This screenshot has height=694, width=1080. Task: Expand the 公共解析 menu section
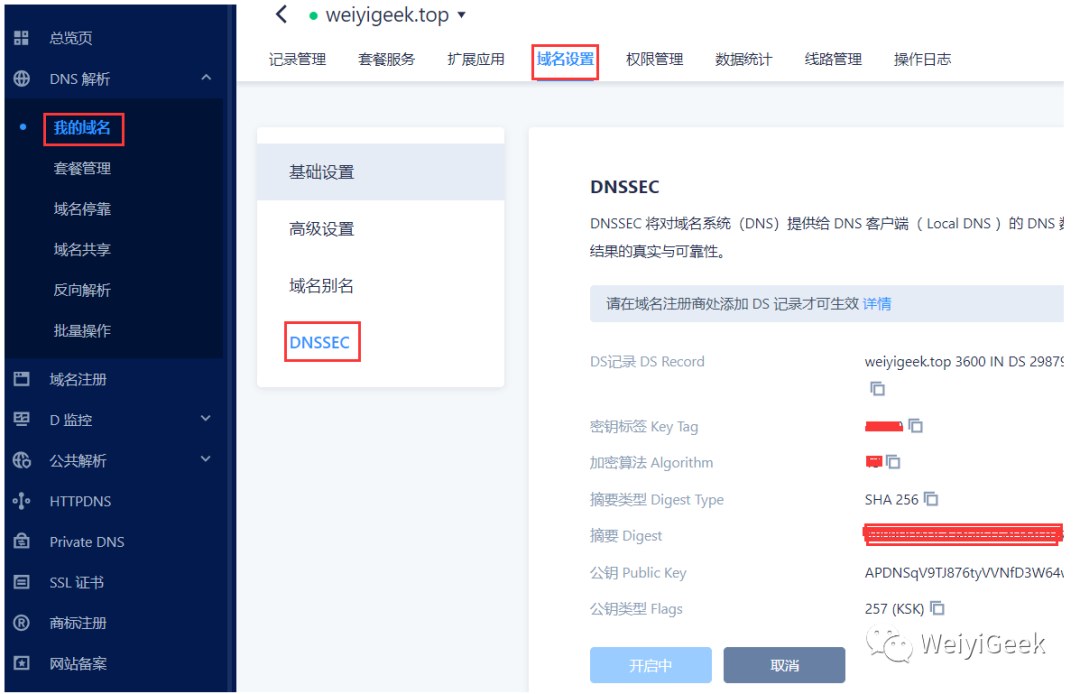pyautogui.click(x=205, y=459)
